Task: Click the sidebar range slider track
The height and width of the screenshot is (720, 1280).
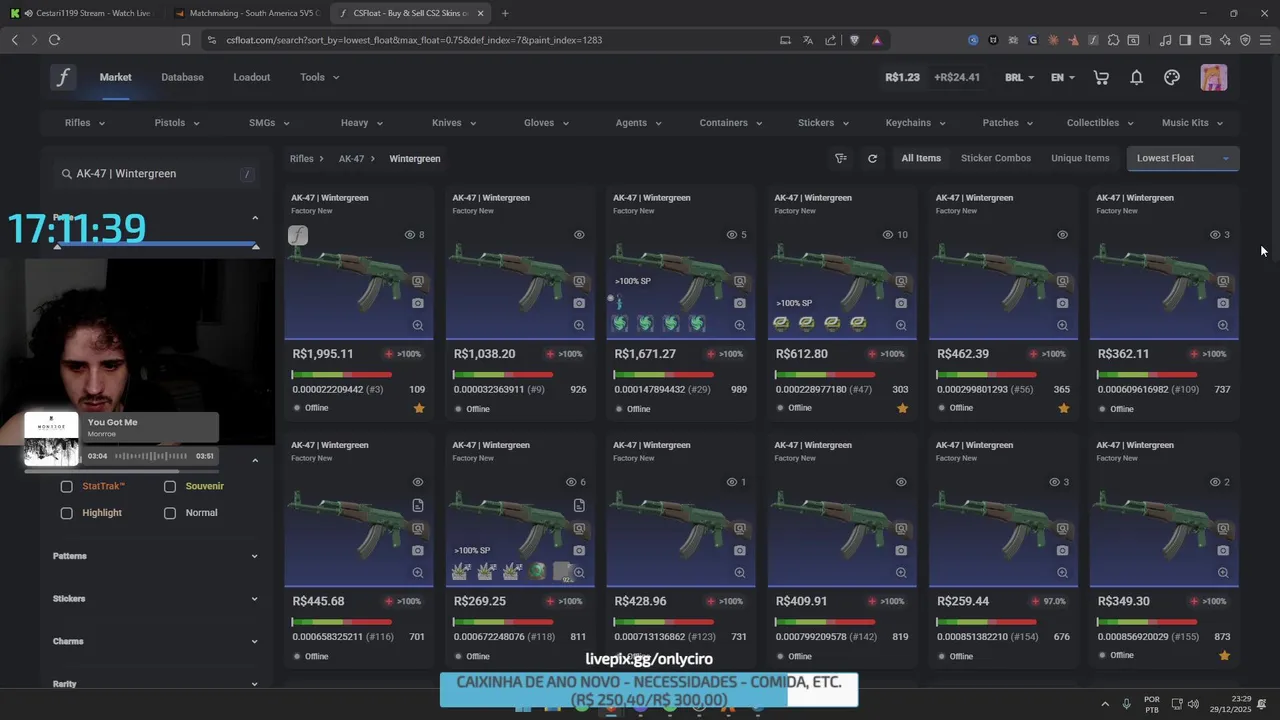Action: pyautogui.click(x=156, y=245)
